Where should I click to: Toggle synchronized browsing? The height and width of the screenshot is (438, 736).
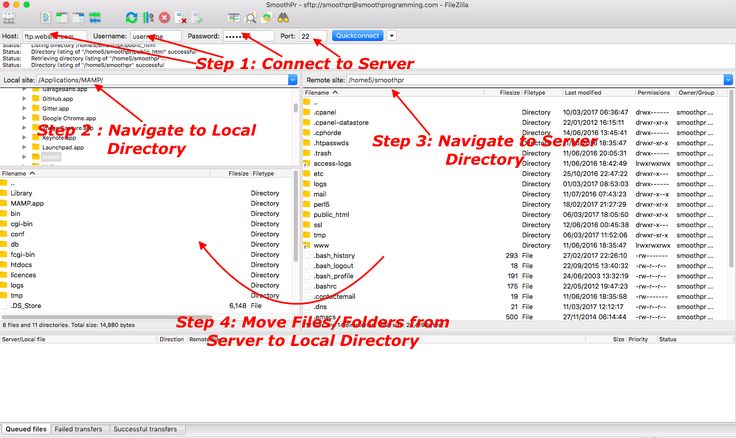(267, 18)
